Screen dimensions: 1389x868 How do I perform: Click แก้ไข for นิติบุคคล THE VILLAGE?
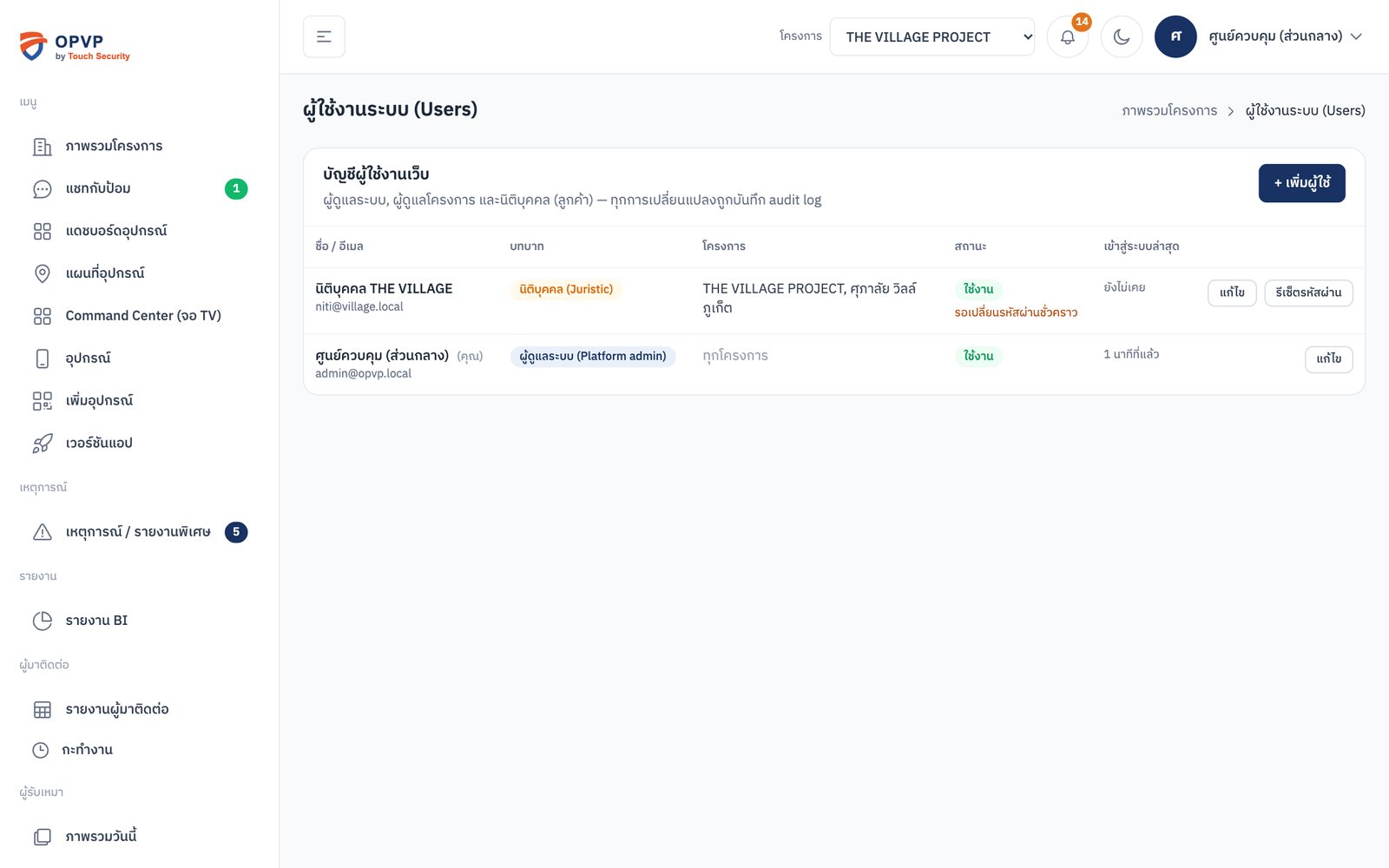(x=1232, y=293)
